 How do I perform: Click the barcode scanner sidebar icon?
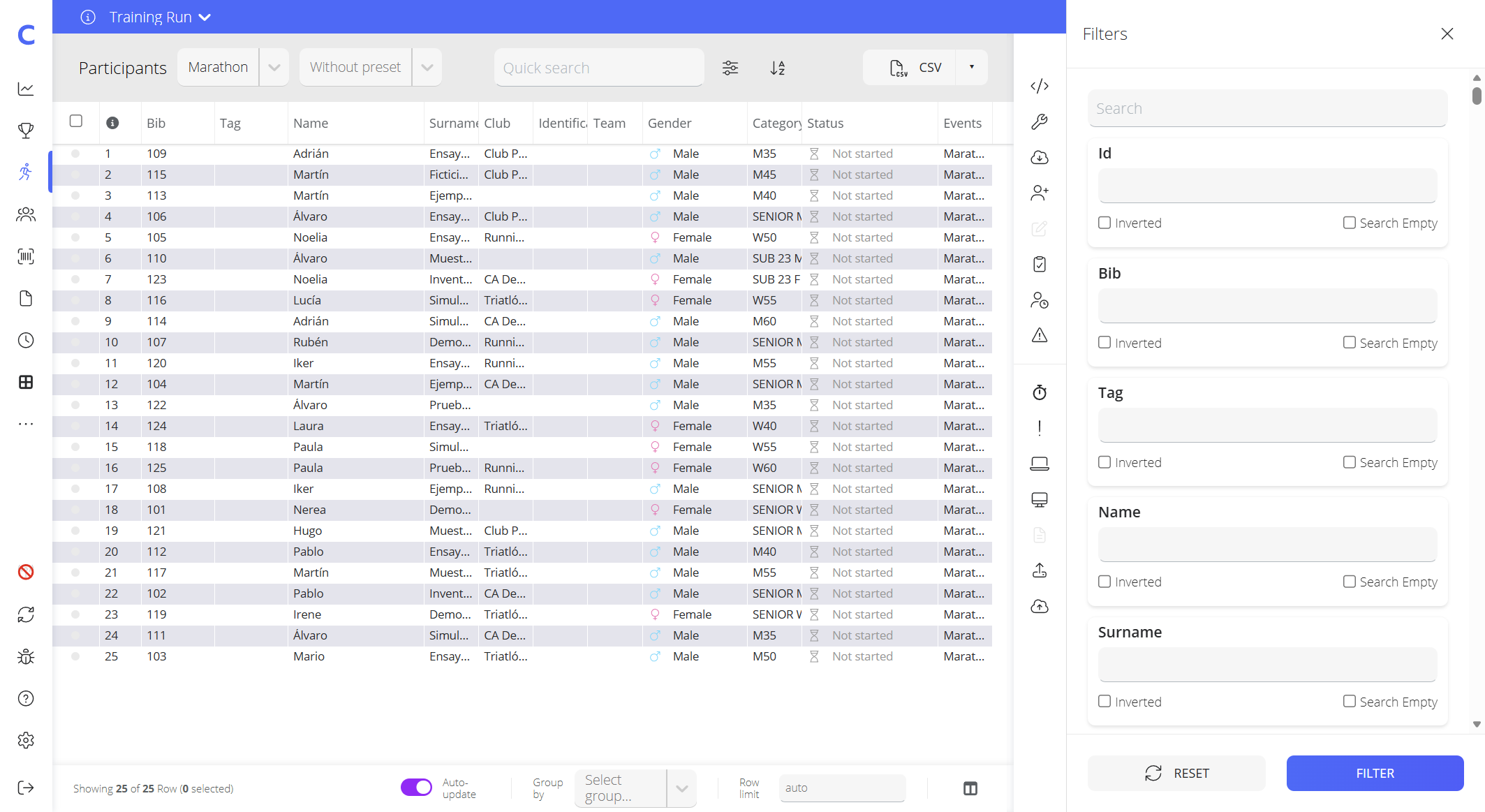tap(26, 256)
